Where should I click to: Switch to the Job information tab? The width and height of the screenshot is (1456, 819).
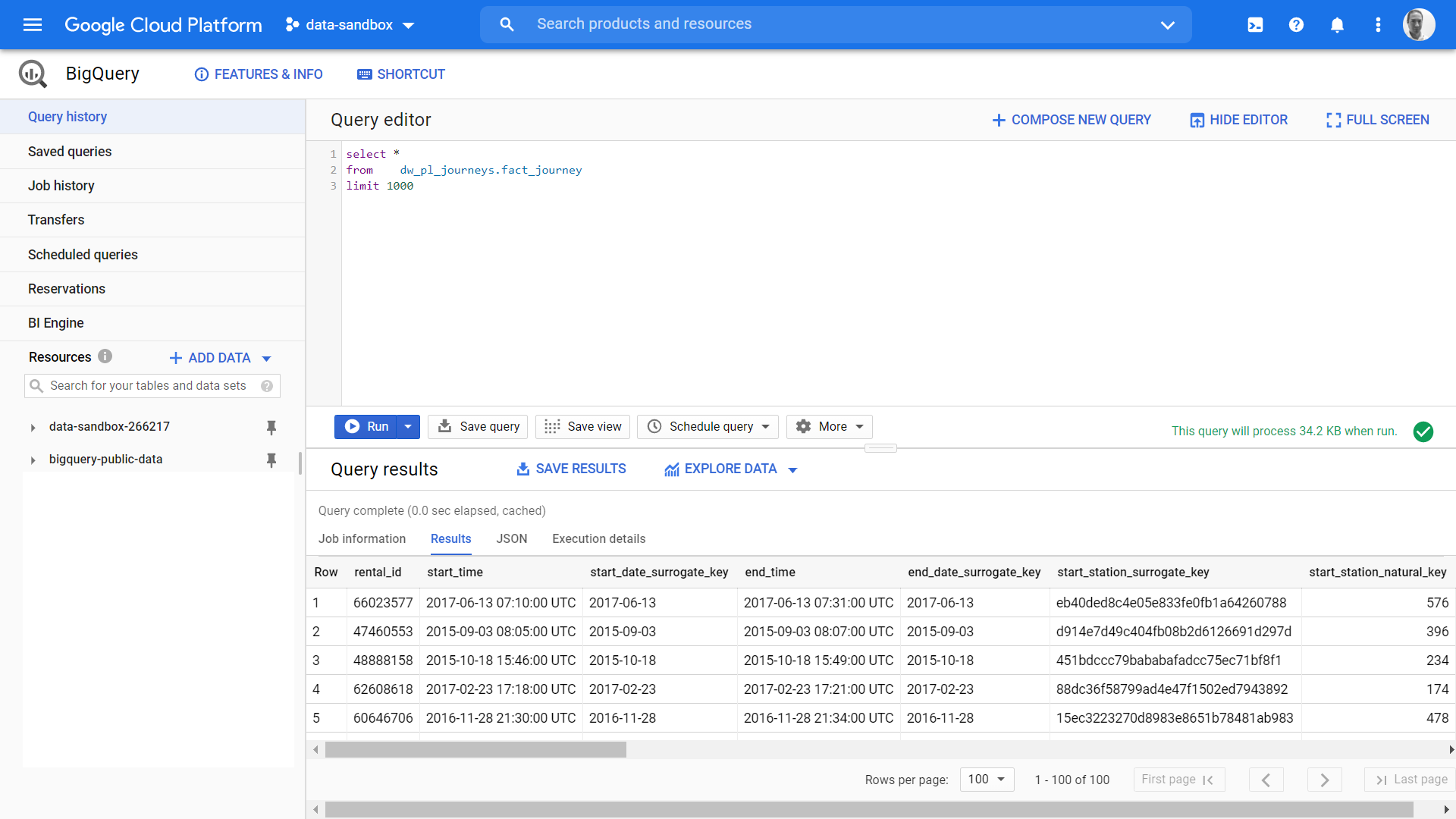pos(362,538)
